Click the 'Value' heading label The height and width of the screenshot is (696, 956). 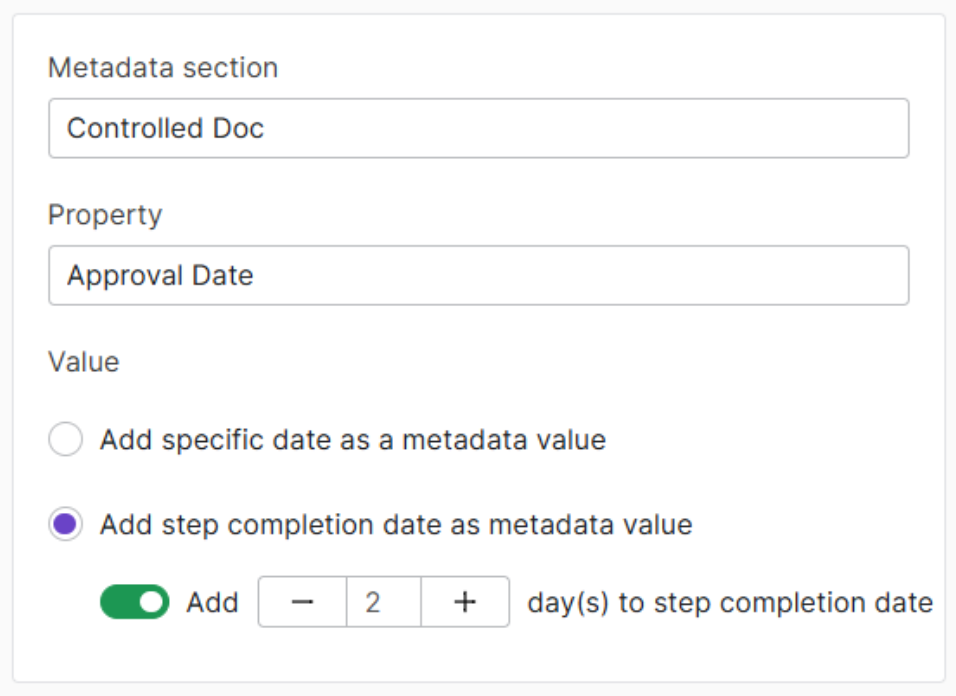[x=84, y=361]
